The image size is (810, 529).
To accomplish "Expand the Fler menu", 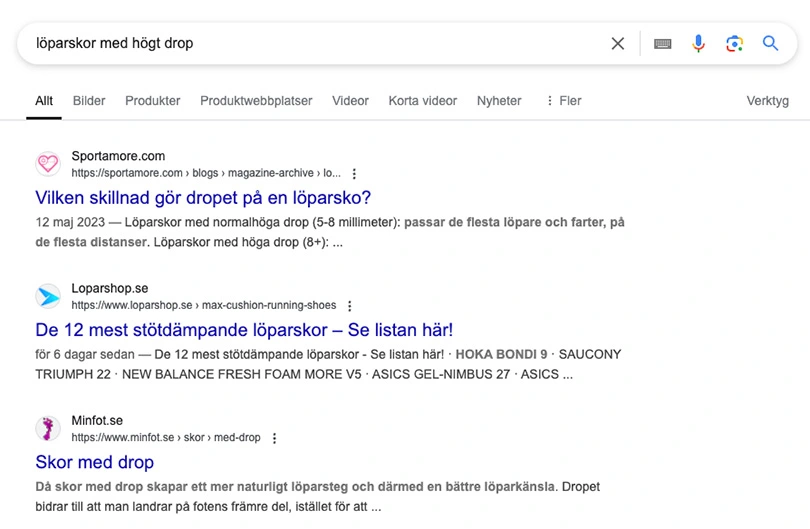I will click(564, 101).
